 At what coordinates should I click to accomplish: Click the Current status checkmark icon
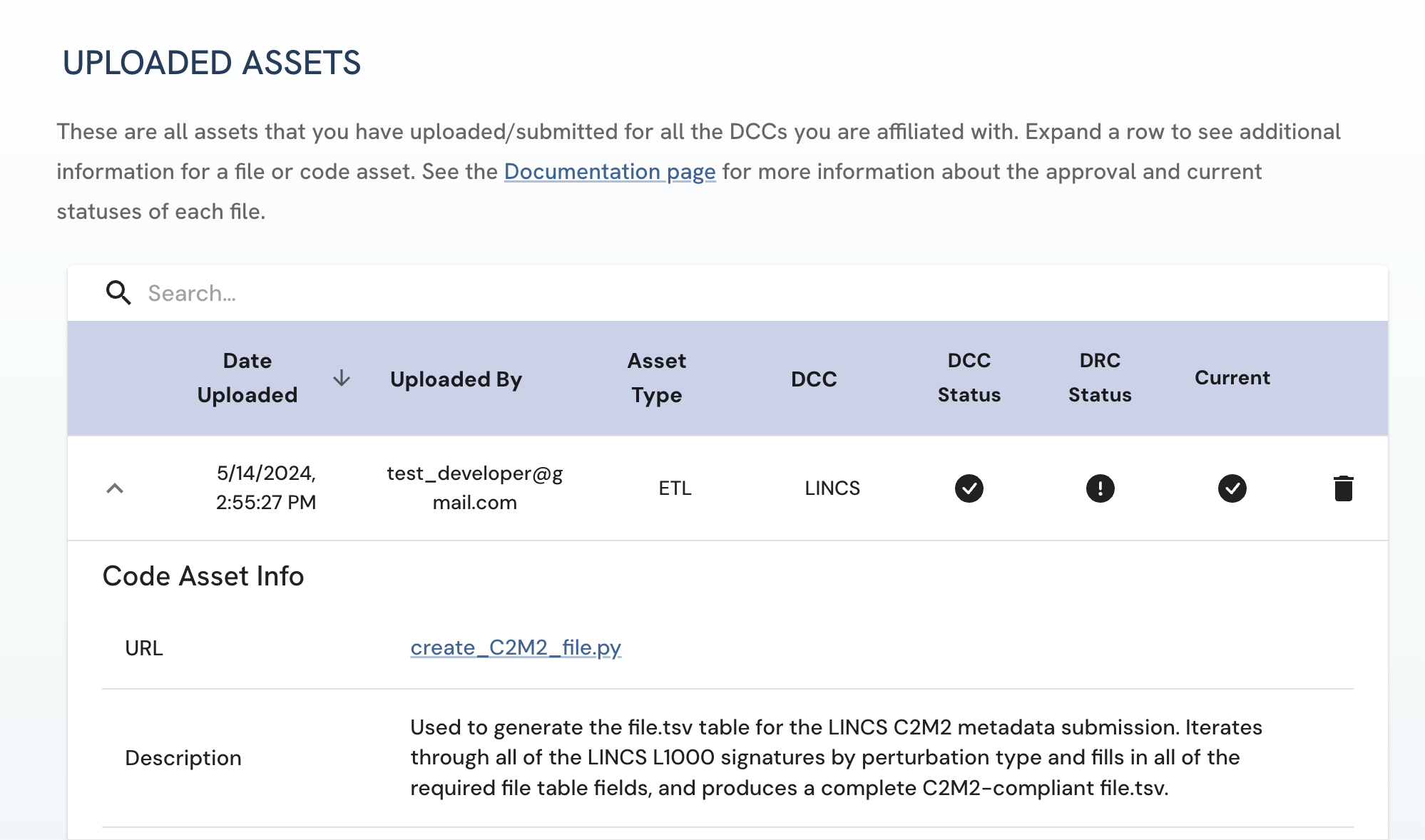tap(1232, 488)
